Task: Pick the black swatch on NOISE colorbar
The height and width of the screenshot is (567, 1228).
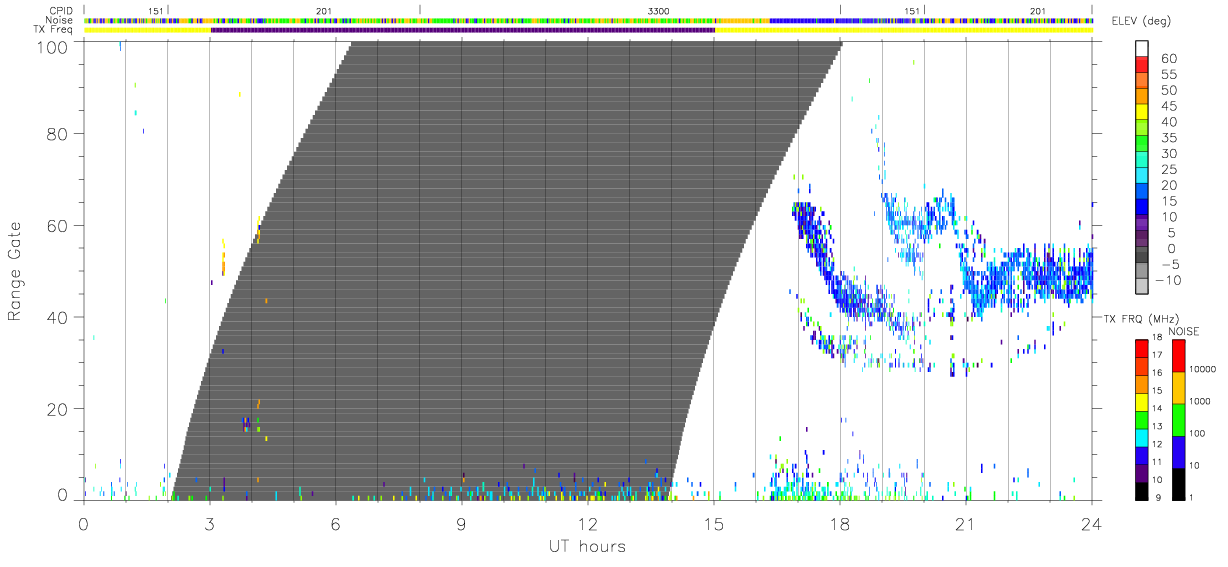Action: coord(1177,484)
